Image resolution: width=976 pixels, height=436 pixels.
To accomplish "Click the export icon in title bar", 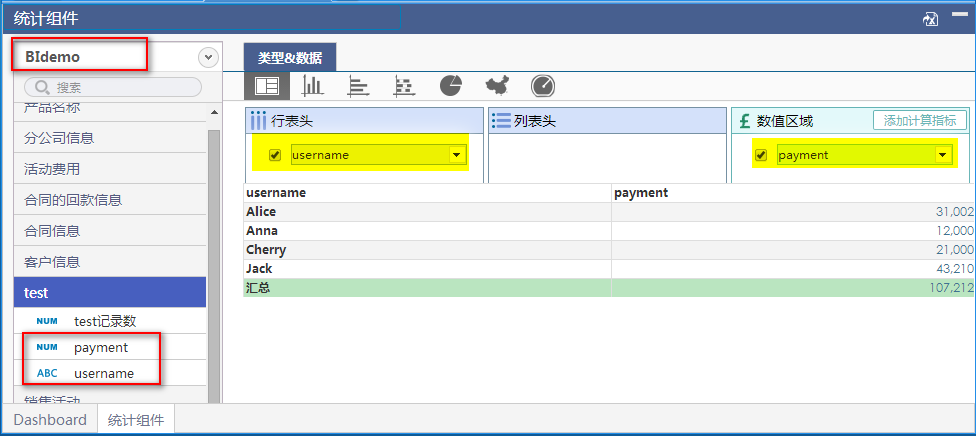I will click(x=930, y=18).
